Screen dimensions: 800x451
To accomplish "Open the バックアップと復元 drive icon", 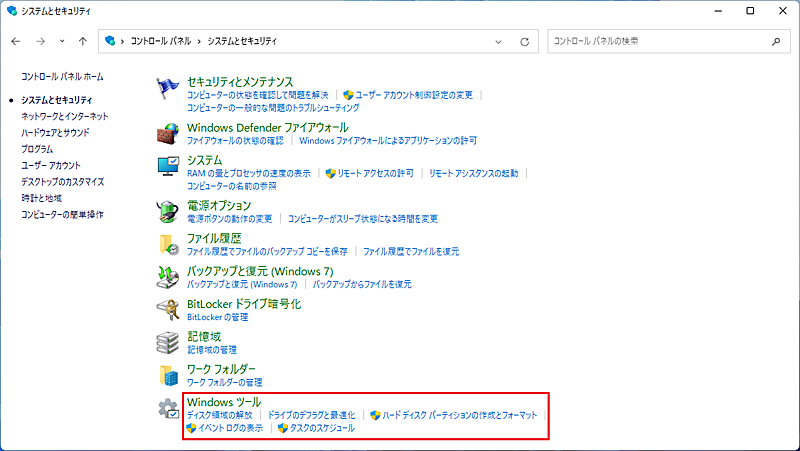I will [167, 277].
